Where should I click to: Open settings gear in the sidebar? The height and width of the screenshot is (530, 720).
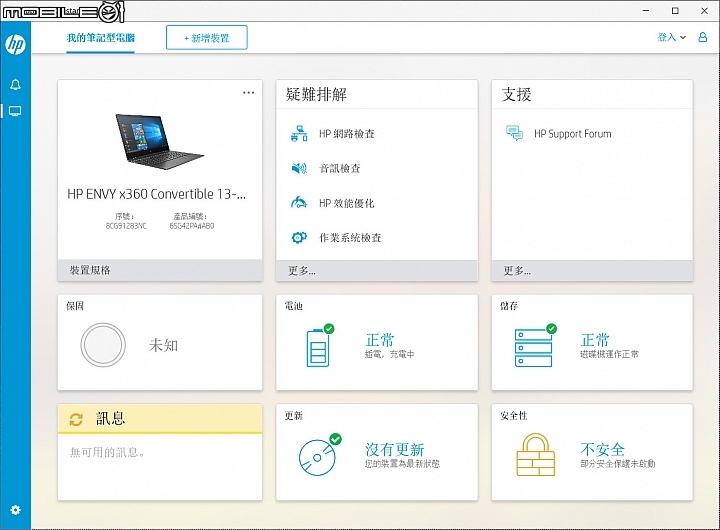[15, 510]
